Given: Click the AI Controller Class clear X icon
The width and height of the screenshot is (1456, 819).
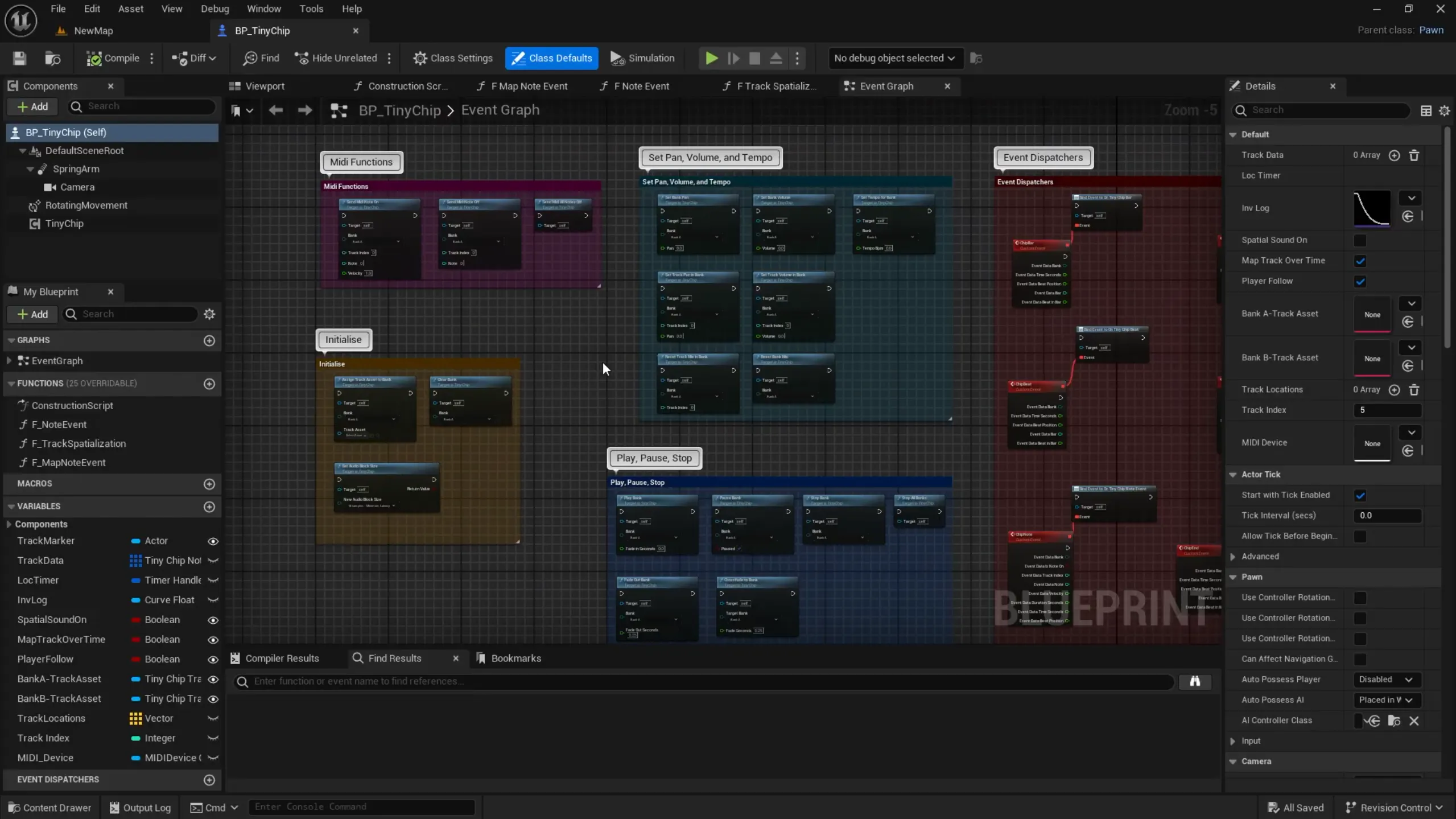Looking at the screenshot, I should click(x=1414, y=721).
